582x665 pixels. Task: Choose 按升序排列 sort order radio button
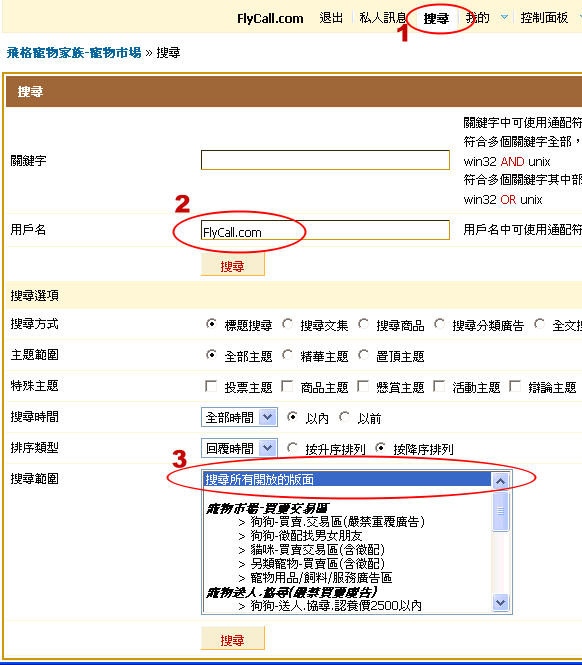coord(292,448)
